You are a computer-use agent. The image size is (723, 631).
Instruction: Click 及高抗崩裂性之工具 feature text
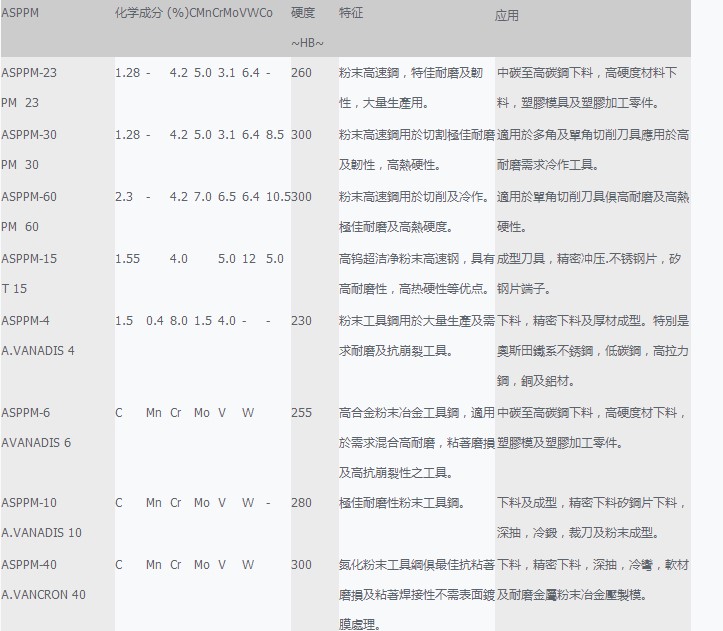(x=396, y=473)
